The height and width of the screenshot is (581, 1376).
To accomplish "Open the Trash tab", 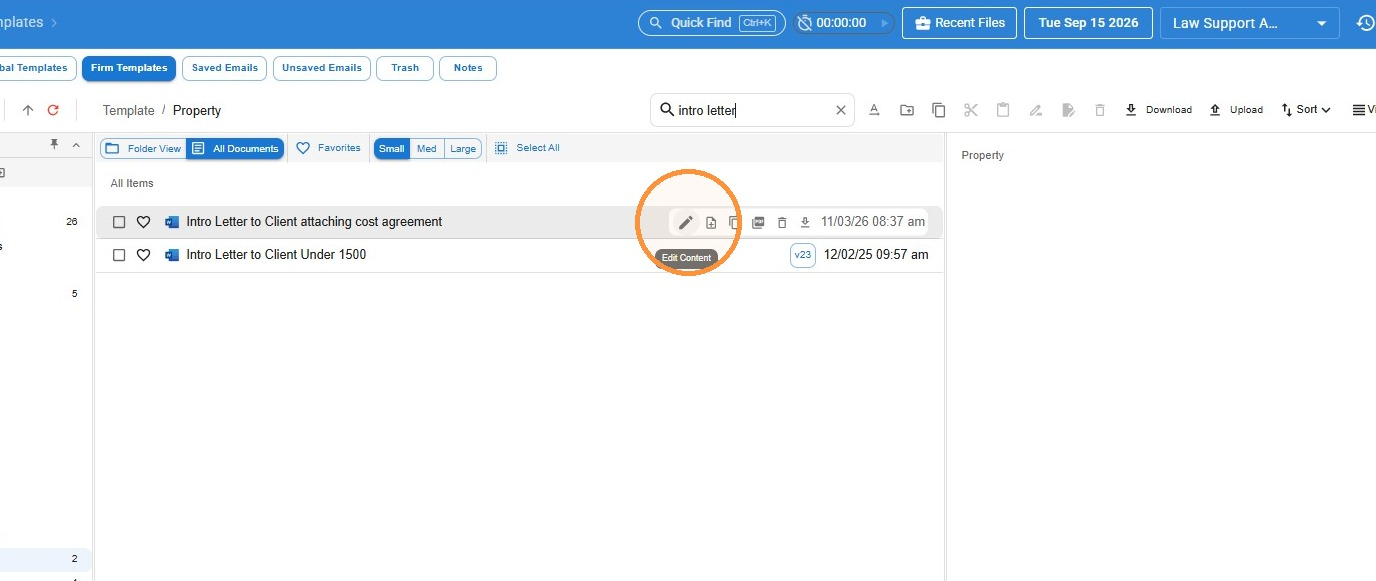I will pos(405,68).
